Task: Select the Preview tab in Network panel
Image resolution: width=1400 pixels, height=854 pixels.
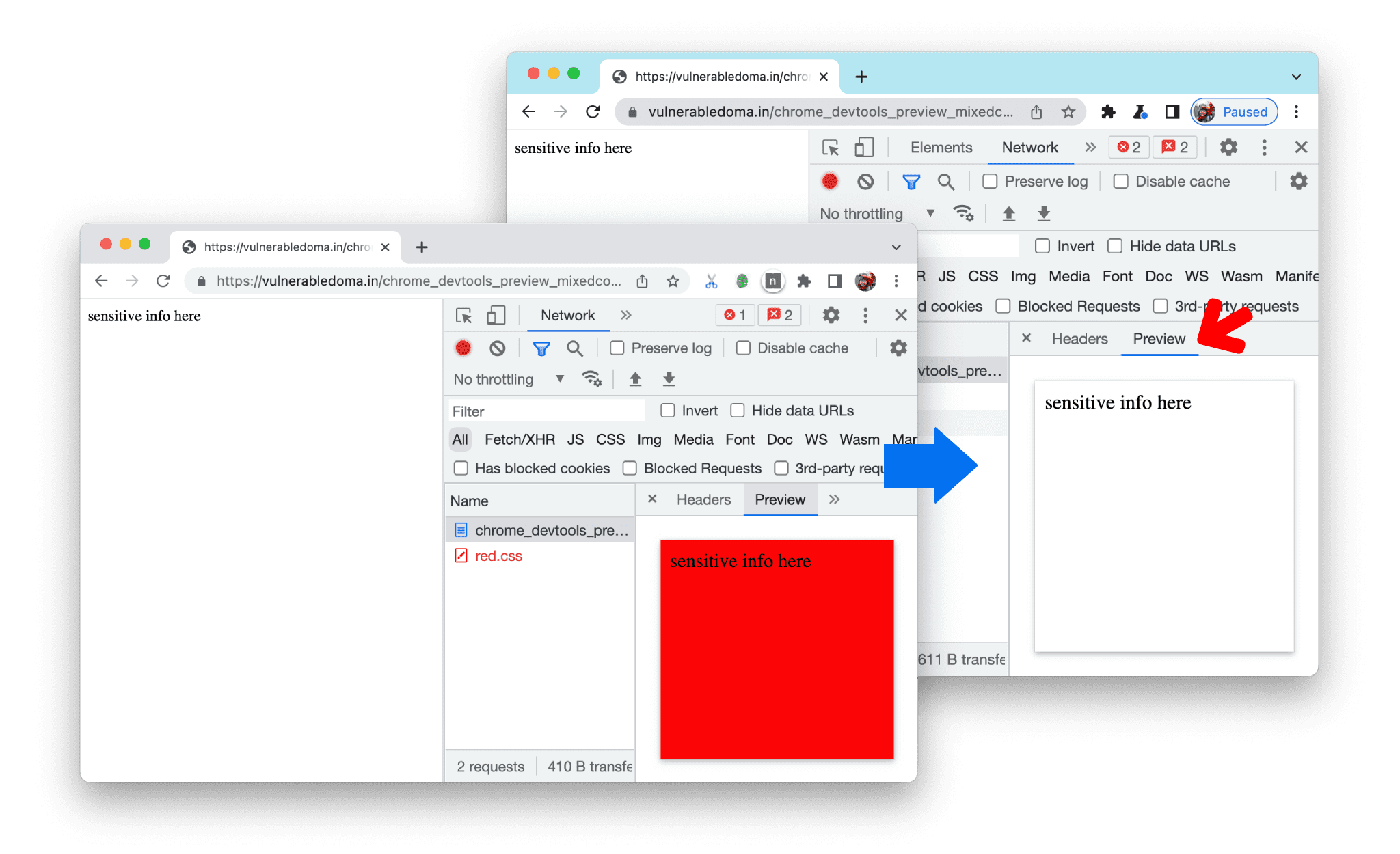Action: (1157, 338)
